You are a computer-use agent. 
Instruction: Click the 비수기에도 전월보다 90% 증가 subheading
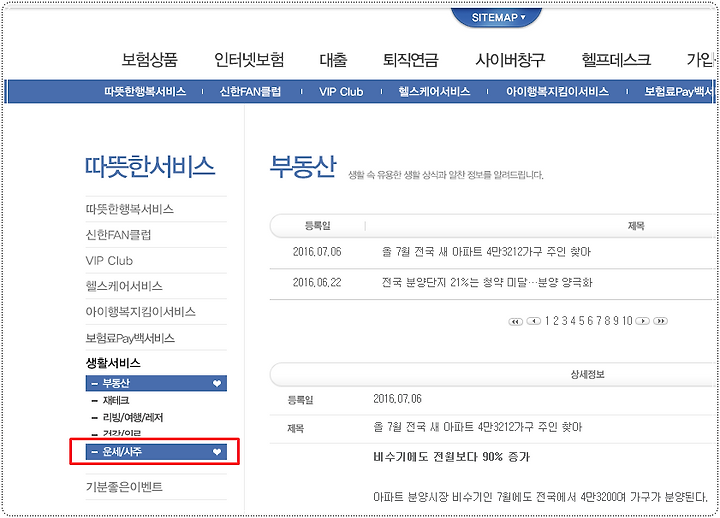coord(452,457)
